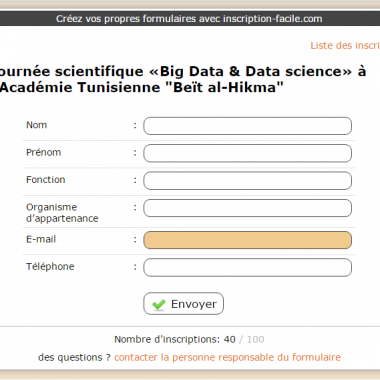Click the Organisme d'appartenance label
This screenshot has width=380, height=380.
62,213
